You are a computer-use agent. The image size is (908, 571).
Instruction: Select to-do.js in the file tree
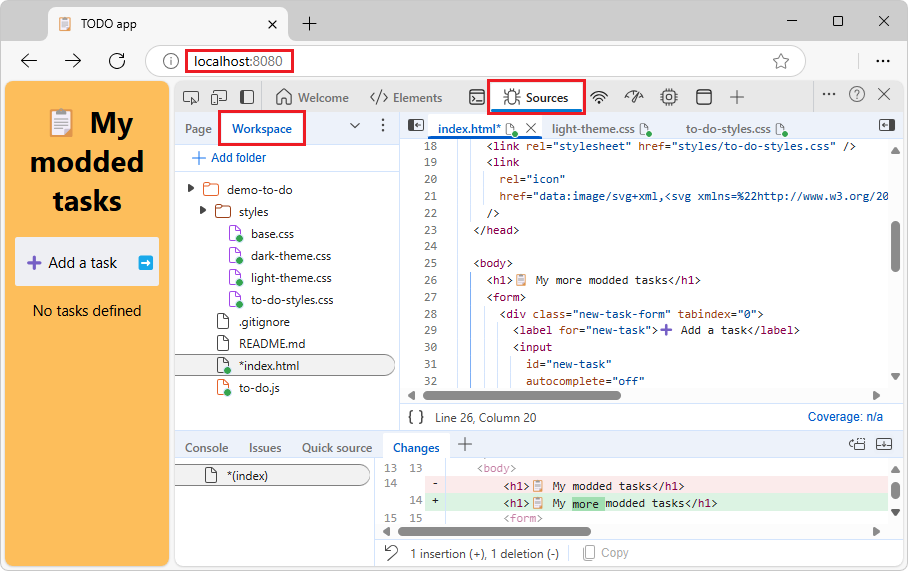coord(259,388)
